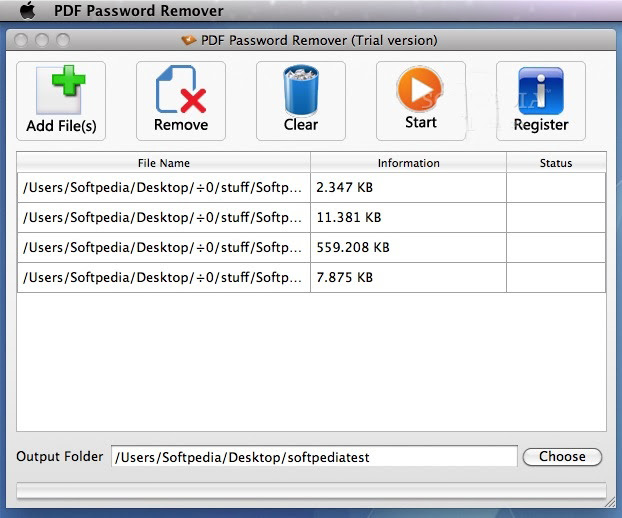Click the Choose output folder button

562,457
